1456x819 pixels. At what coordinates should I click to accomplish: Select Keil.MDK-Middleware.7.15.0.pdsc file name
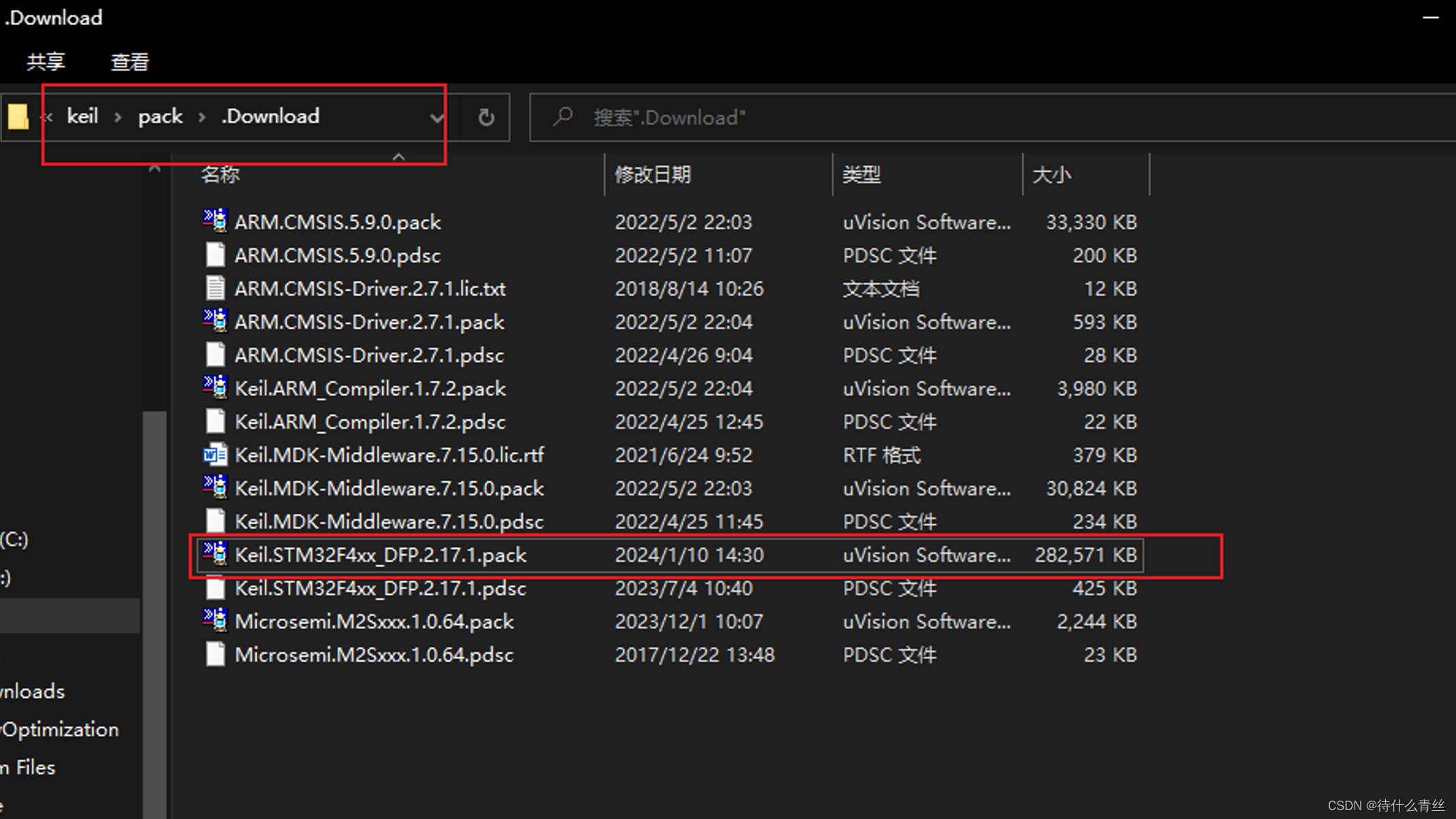tap(389, 521)
